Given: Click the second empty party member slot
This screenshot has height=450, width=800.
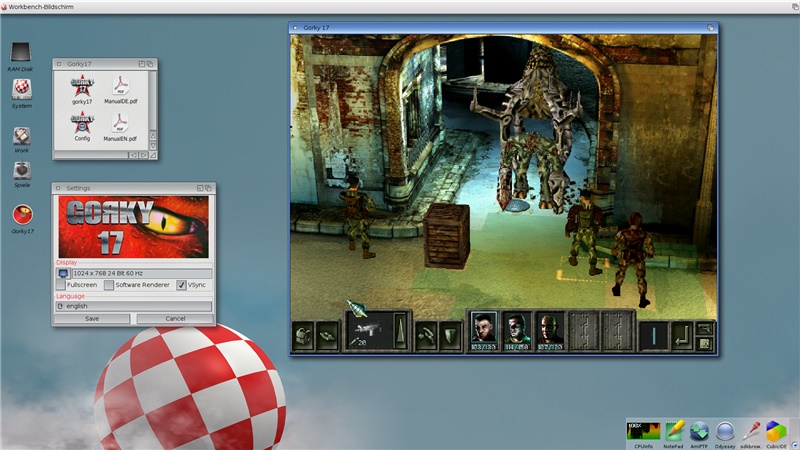Looking at the screenshot, I should (x=617, y=331).
